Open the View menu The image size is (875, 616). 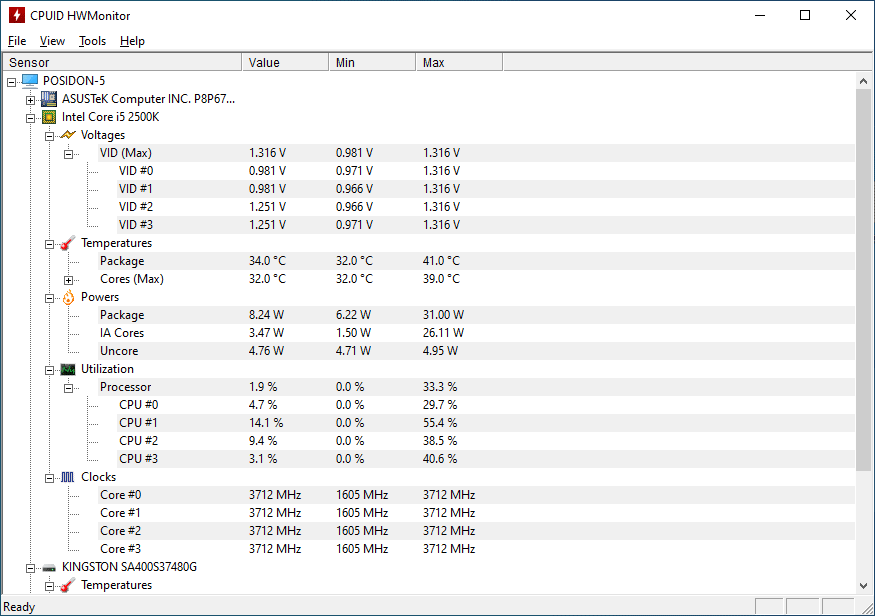pyautogui.click(x=52, y=41)
